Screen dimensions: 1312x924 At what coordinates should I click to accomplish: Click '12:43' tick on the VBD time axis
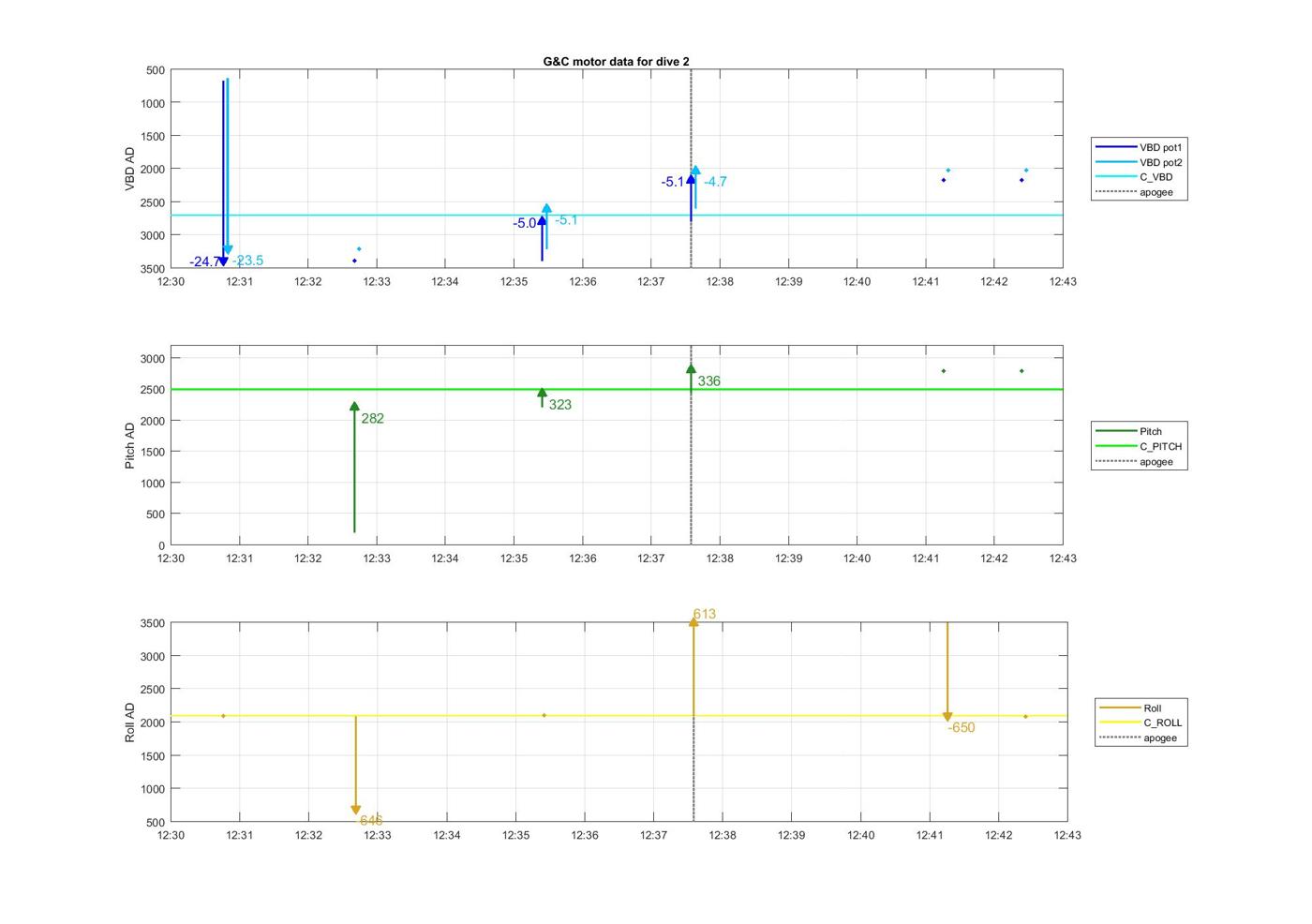[1063, 281]
